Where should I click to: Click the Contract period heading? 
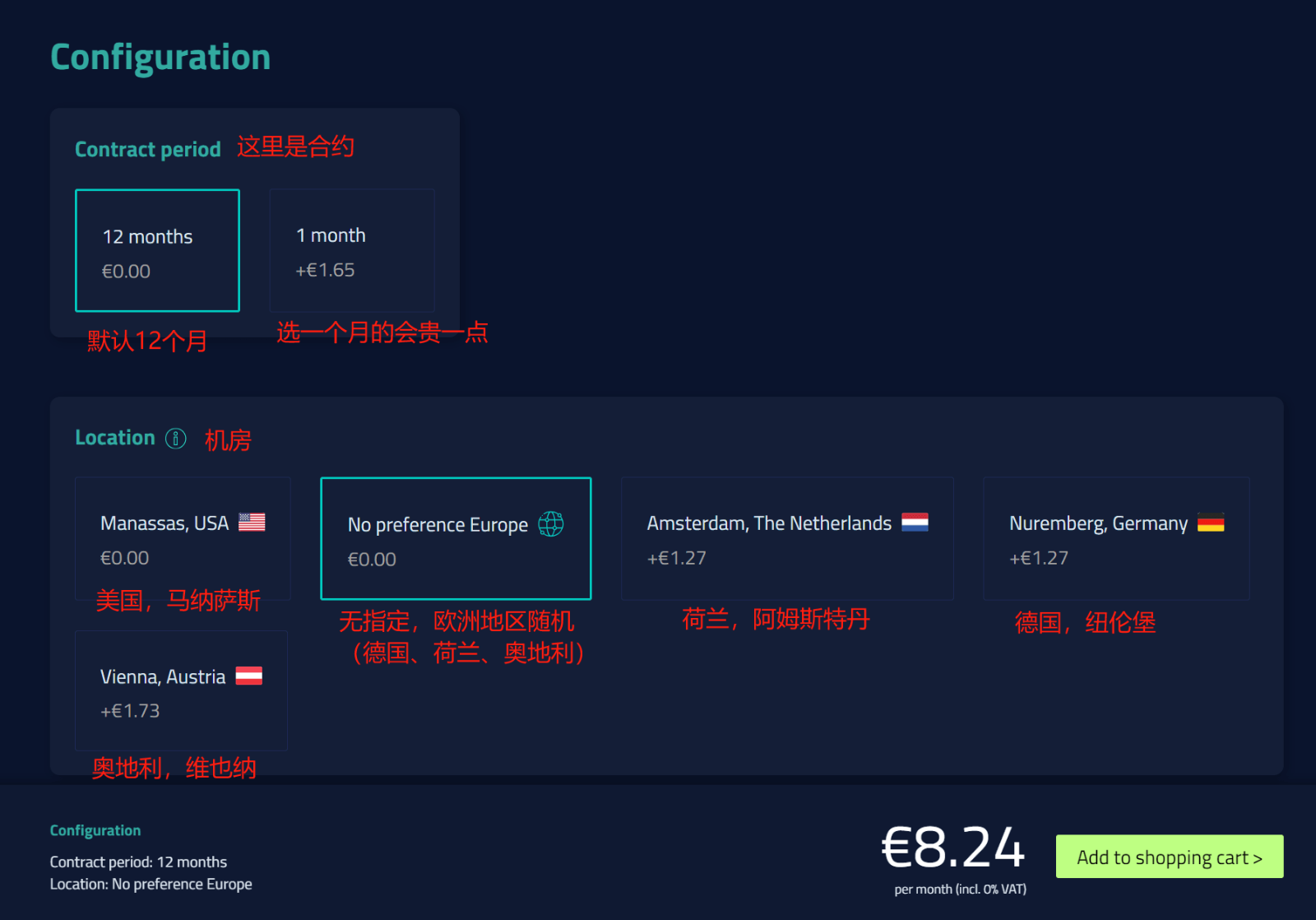point(148,150)
